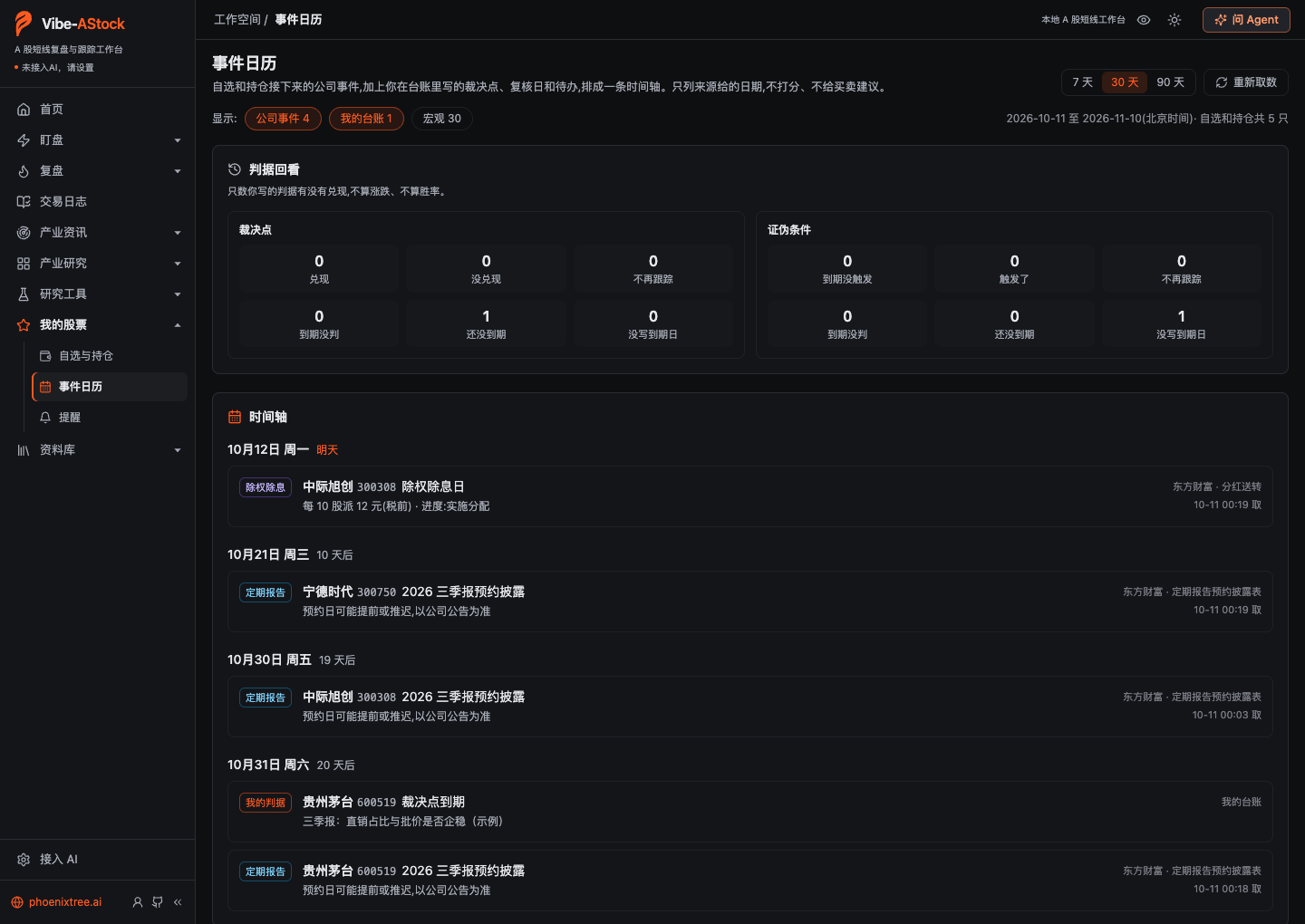
Task: Click the 复盘 flame icon
Action: (24, 171)
